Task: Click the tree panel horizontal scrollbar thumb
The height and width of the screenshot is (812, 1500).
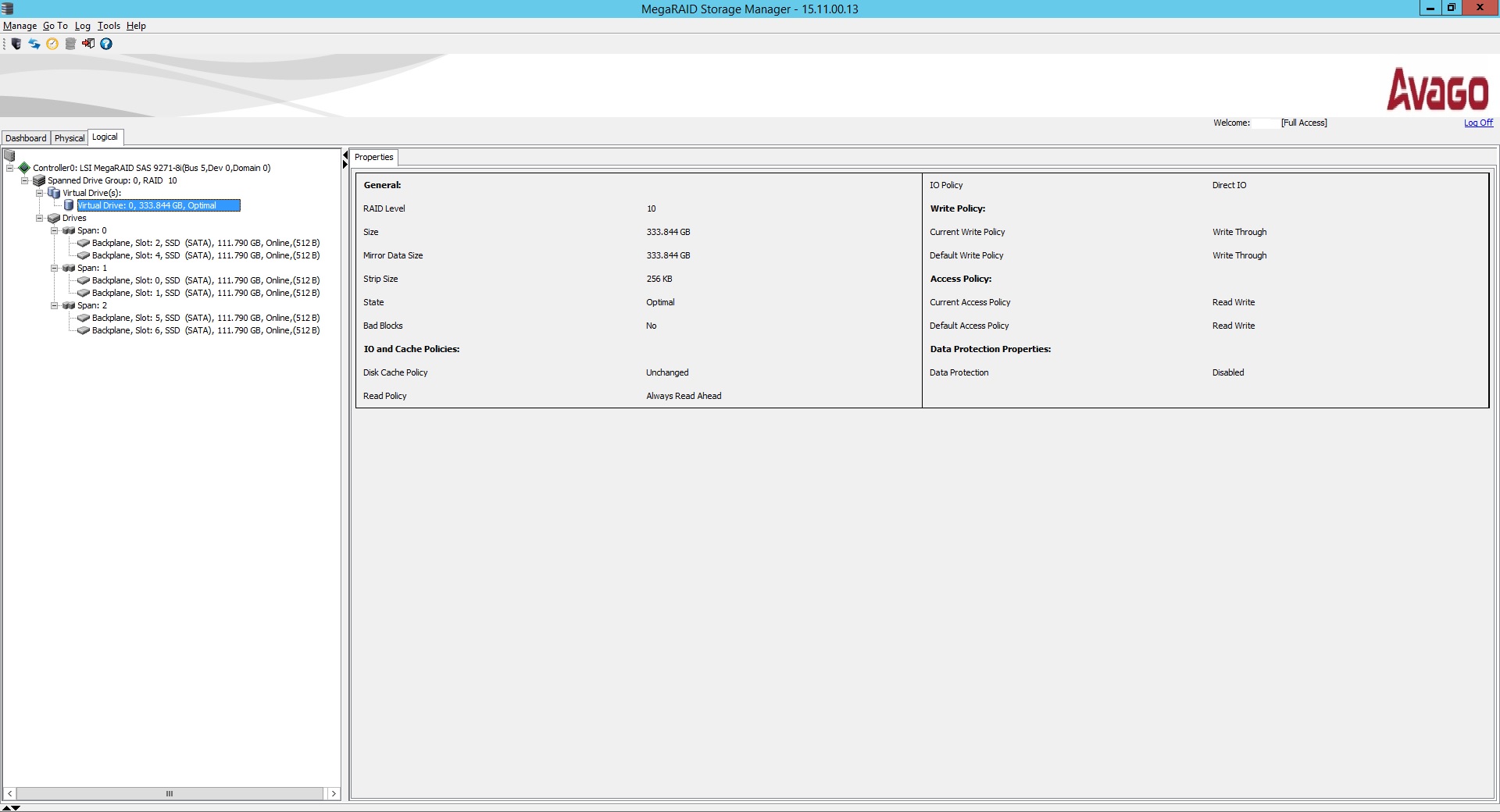Action: pyautogui.click(x=170, y=793)
